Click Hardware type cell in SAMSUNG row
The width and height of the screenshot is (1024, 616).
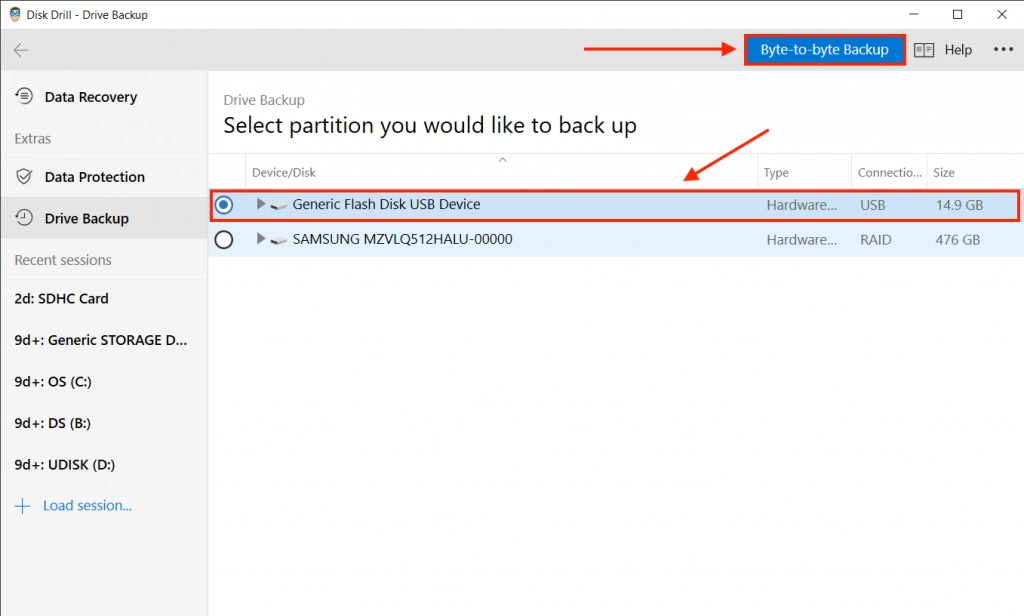tap(801, 240)
